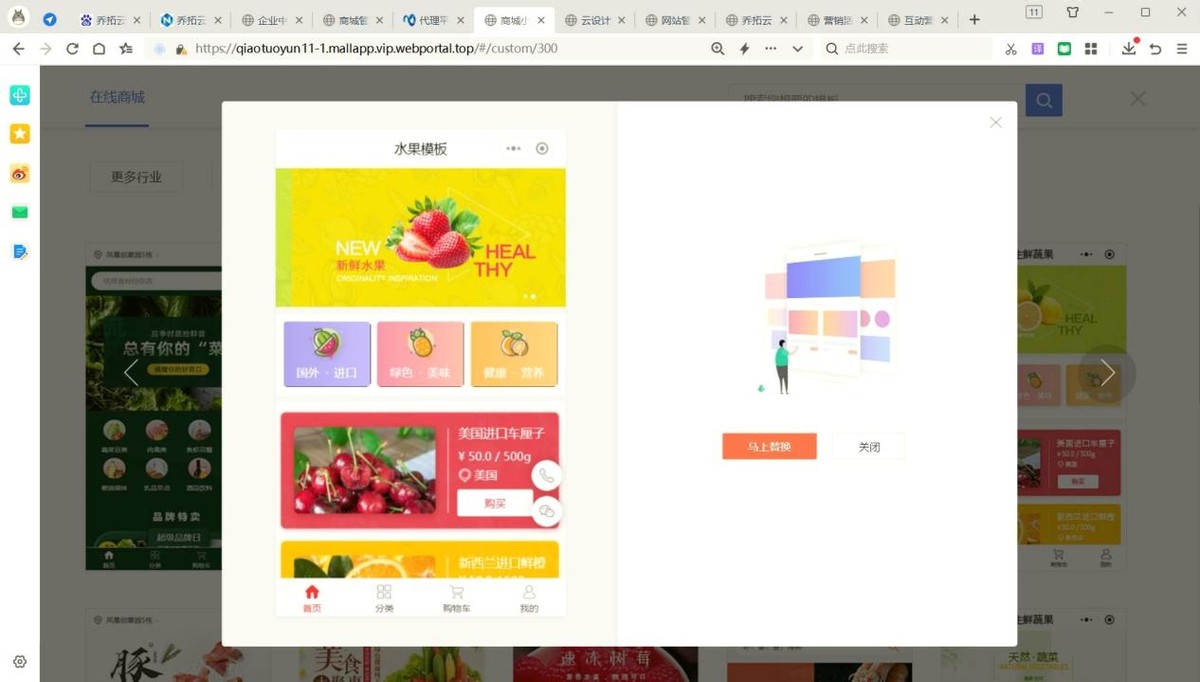Click the green mail icon in the sidebar
This screenshot has width=1200, height=682.
[19, 212]
